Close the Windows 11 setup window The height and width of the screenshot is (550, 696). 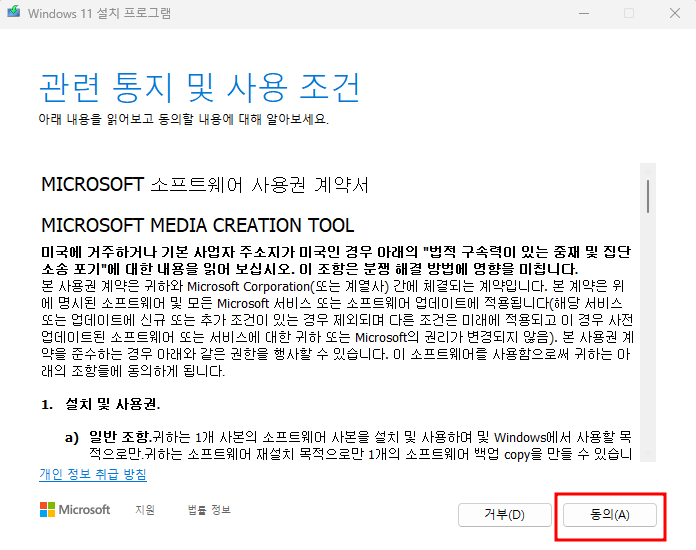pos(675,13)
